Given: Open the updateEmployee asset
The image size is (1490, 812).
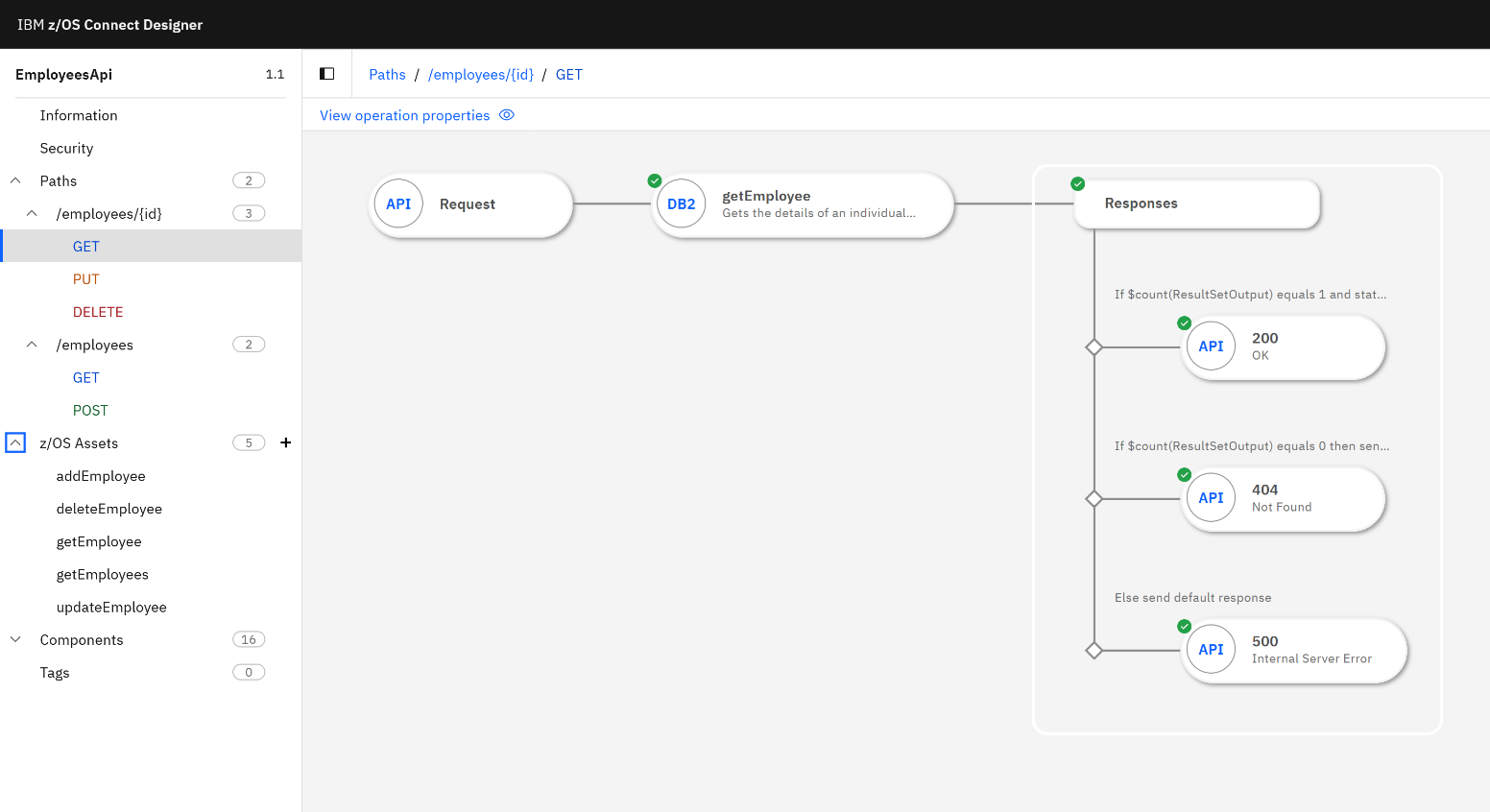Looking at the screenshot, I should click(111, 607).
